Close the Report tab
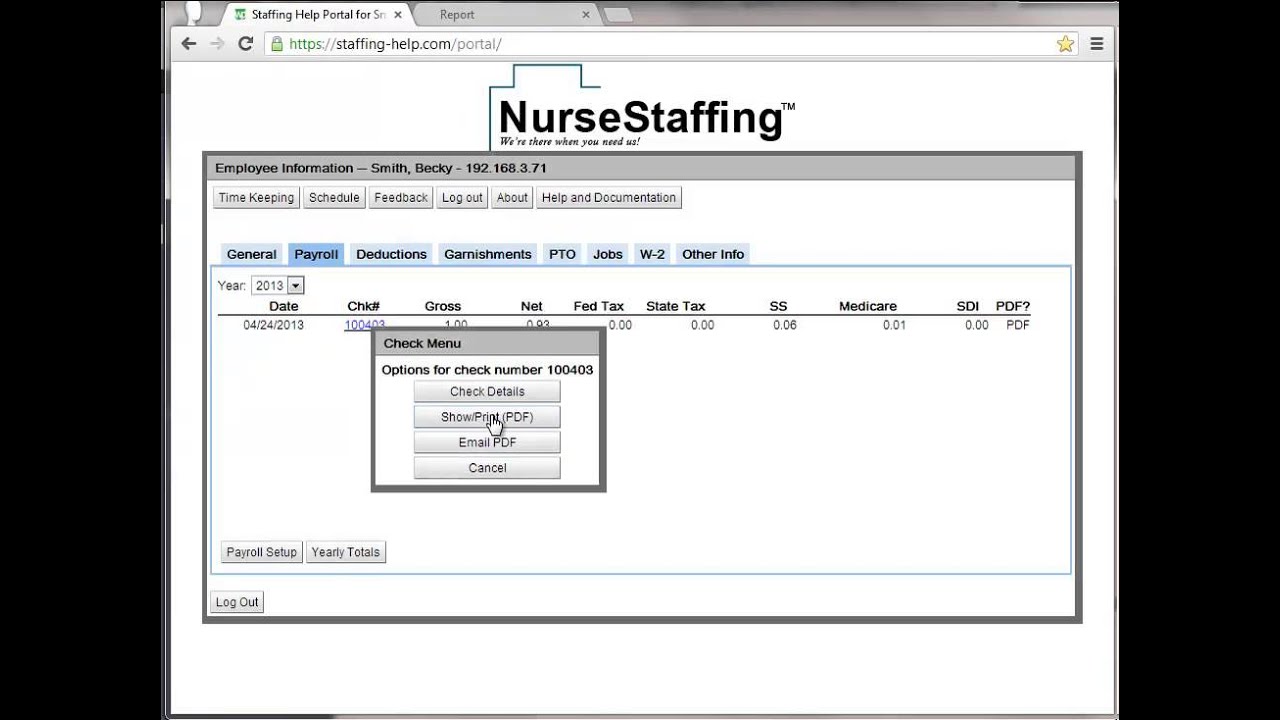Viewport: 1280px width, 720px height. pyautogui.click(x=586, y=15)
